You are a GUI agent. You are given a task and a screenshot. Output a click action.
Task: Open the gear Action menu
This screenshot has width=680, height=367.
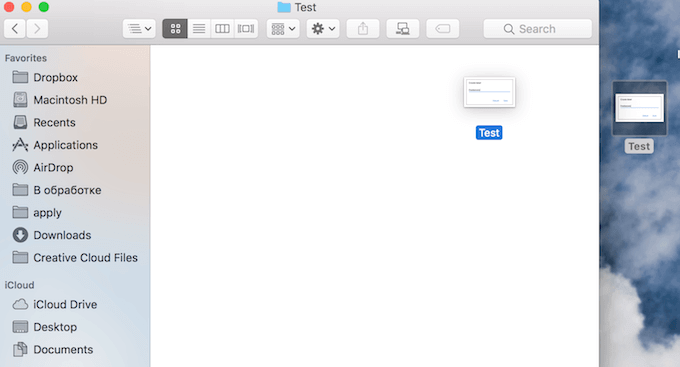coord(323,29)
